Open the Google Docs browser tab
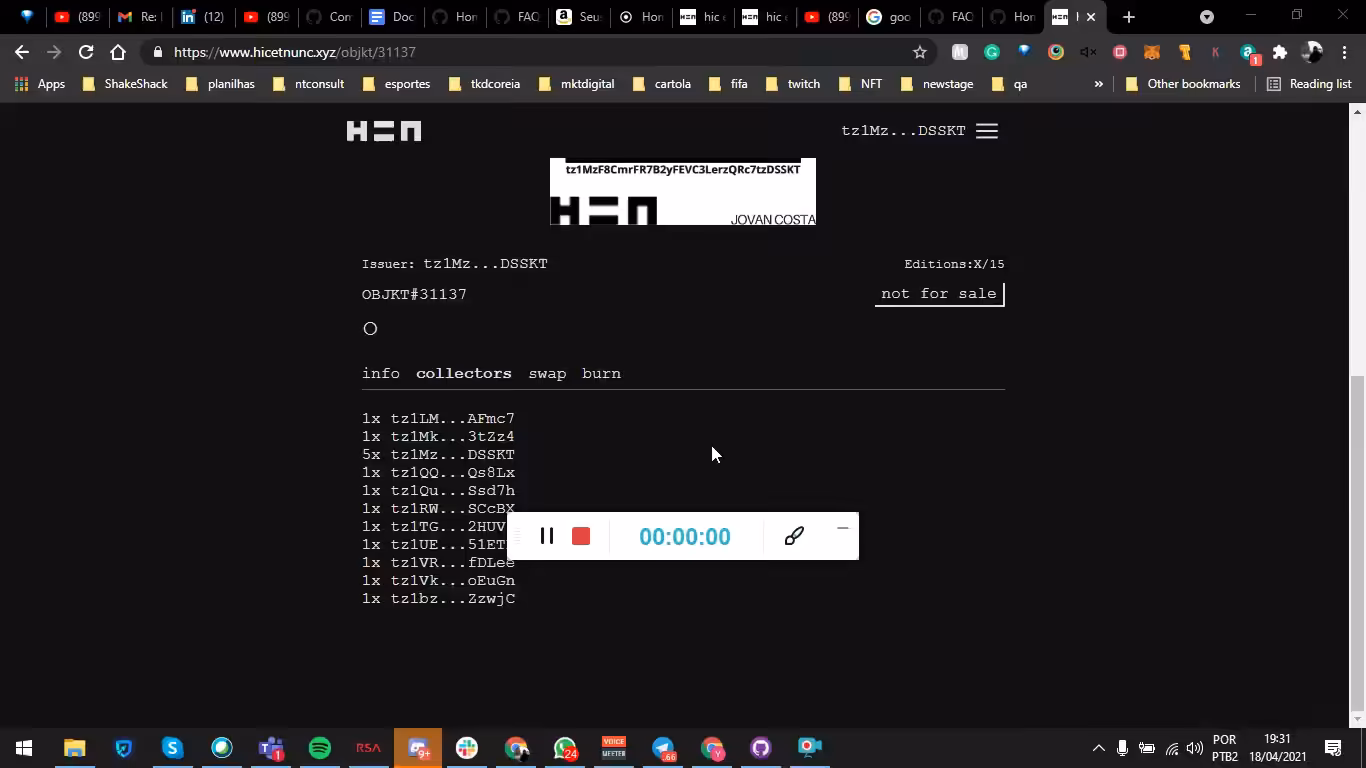Screen dimensions: 1366x768 click(390, 17)
